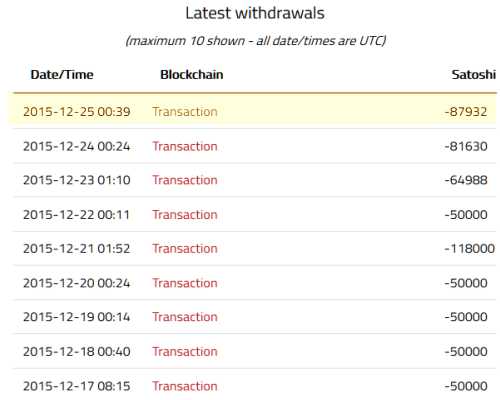Click the Date/Time column header
This screenshot has height=400, width=500.
click(x=62, y=75)
